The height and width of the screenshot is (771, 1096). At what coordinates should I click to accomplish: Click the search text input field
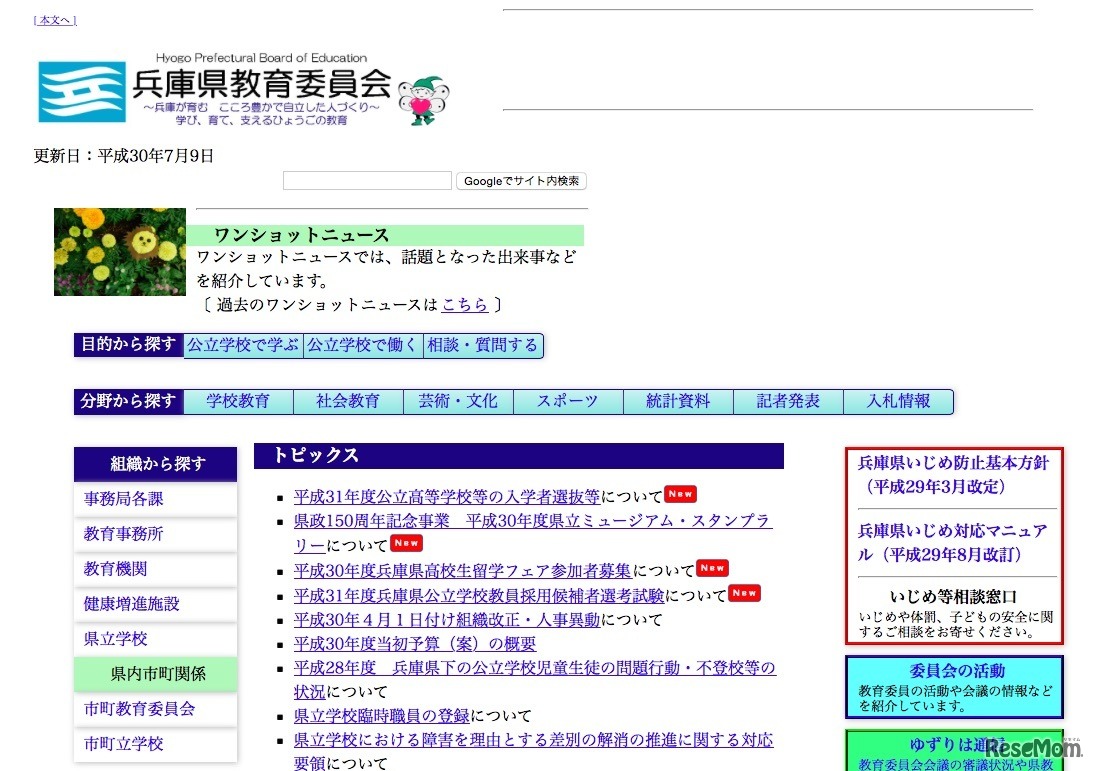coord(367,181)
